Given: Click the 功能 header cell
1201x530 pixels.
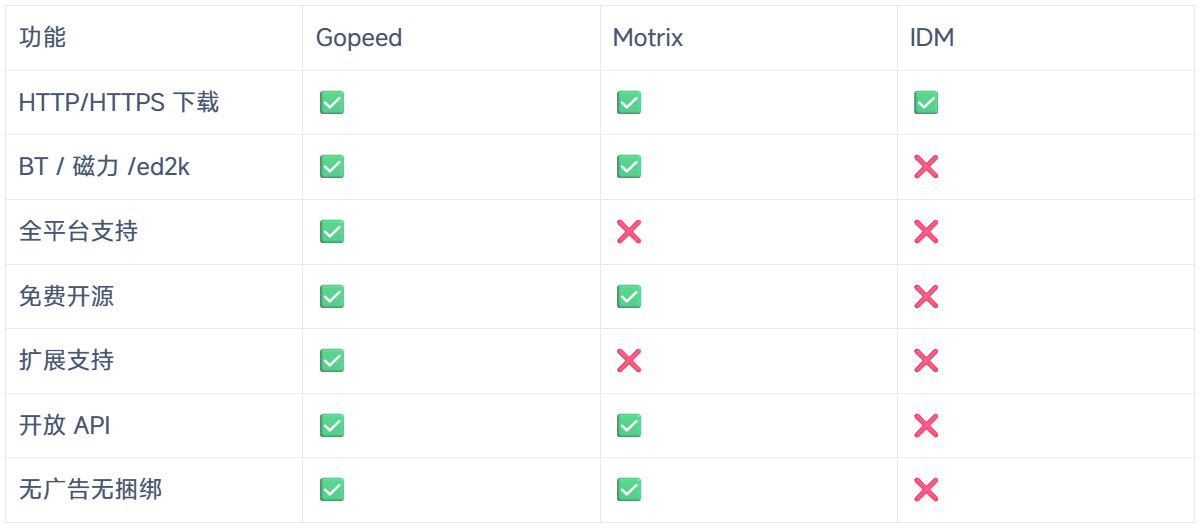Looking at the screenshot, I should [x=43, y=38].
